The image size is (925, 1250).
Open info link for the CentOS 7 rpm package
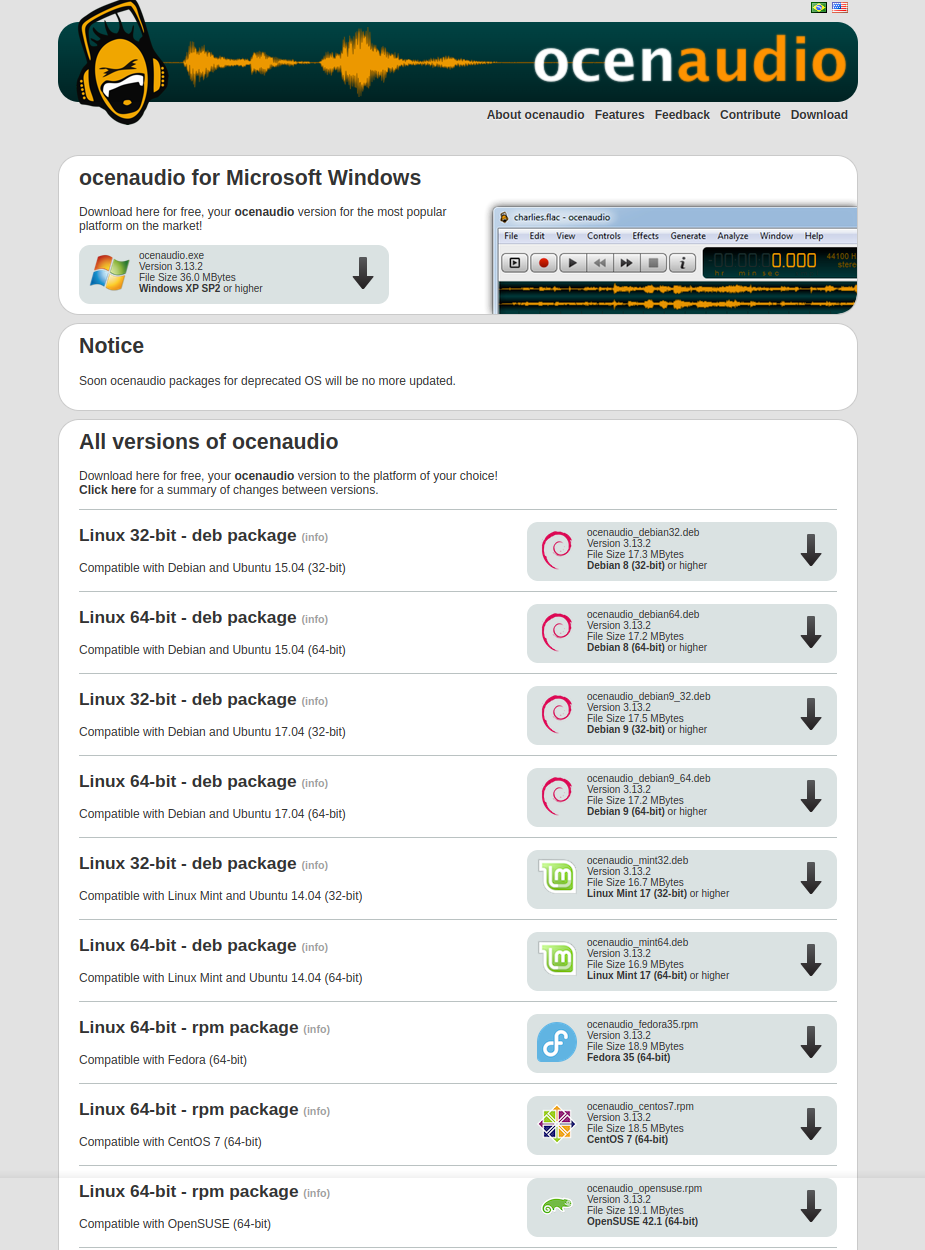coord(317,1111)
